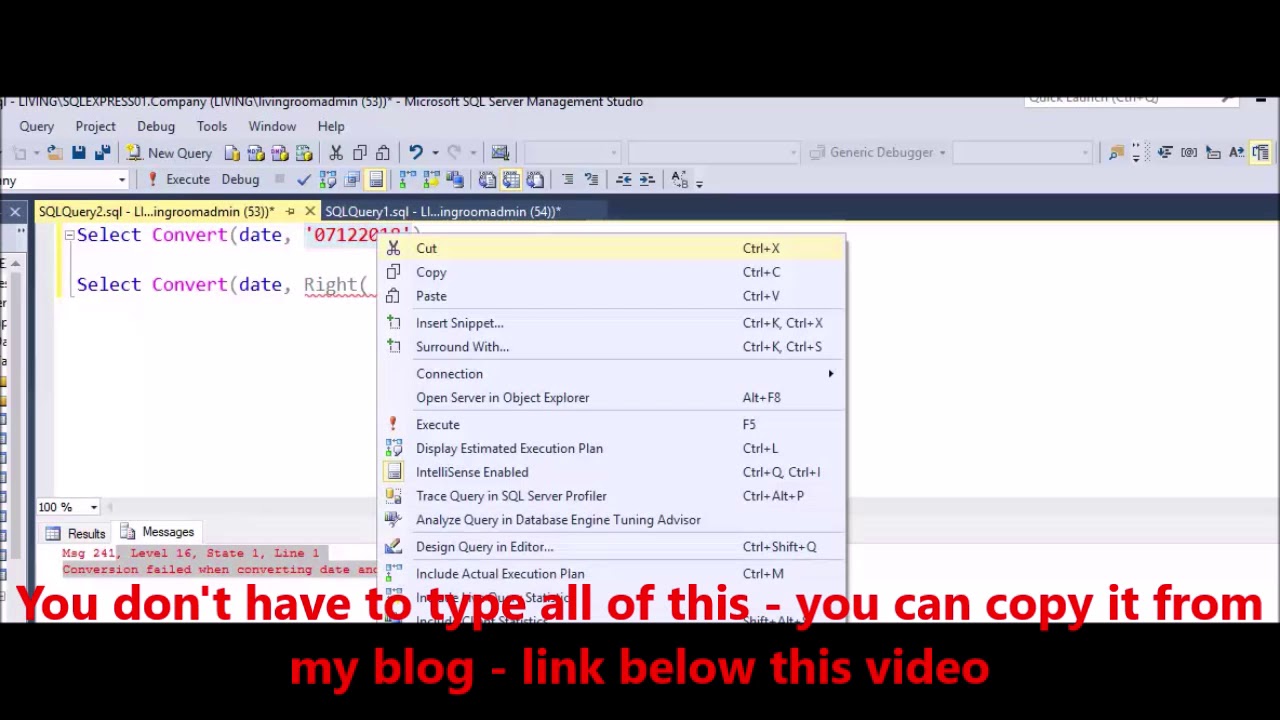1280x720 pixels.
Task: Click the New Query button
Action: [169, 153]
